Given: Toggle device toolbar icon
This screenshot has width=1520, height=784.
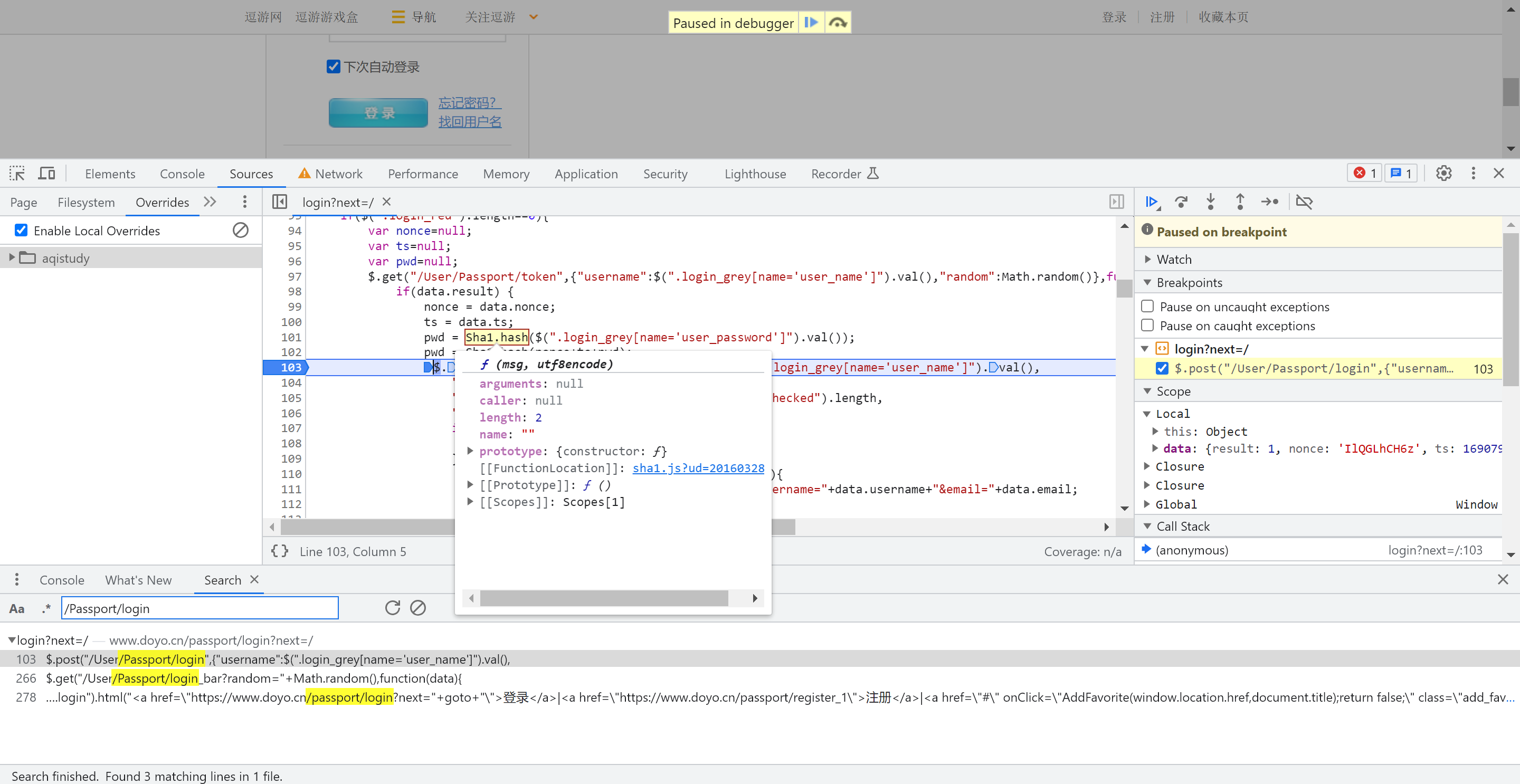Looking at the screenshot, I should click(x=46, y=174).
